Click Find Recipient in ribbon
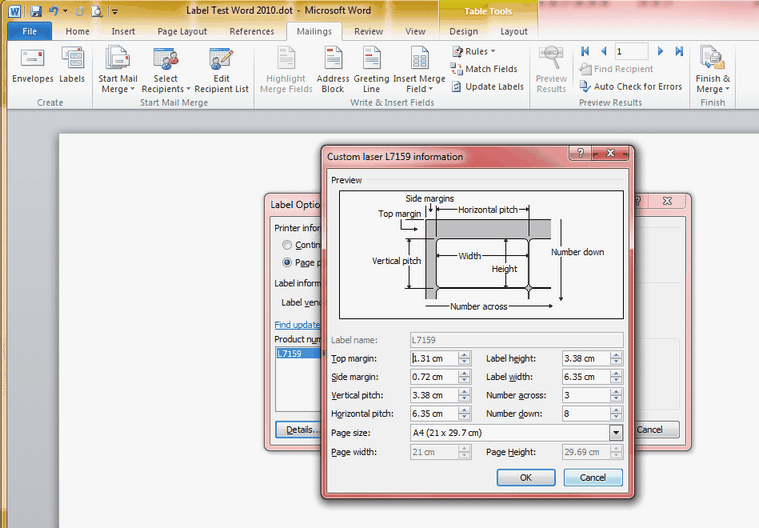 point(617,69)
